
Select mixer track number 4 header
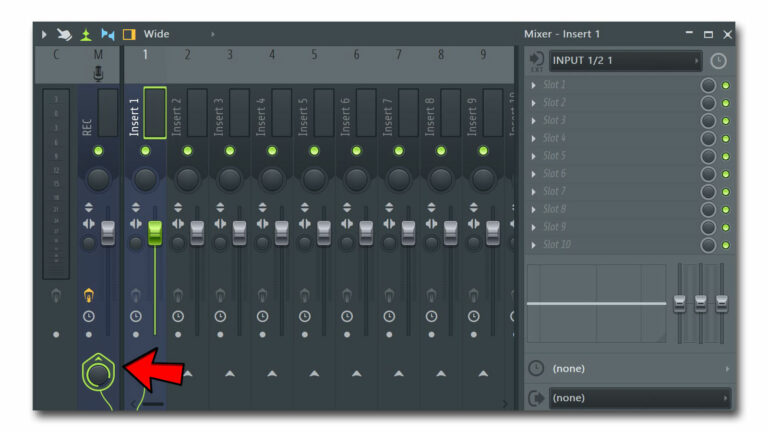point(272,54)
